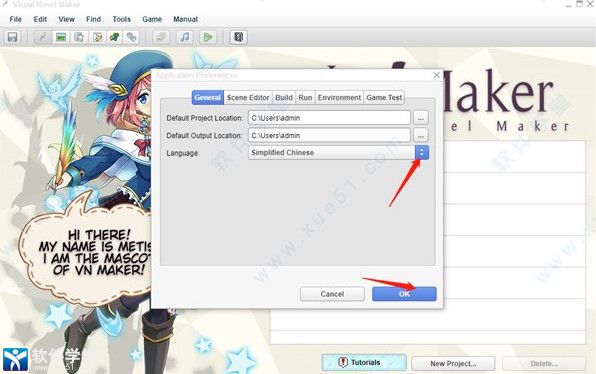596x374 pixels.
Task: Open the Language dropdown arrow
Action: (x=422, y=152)
